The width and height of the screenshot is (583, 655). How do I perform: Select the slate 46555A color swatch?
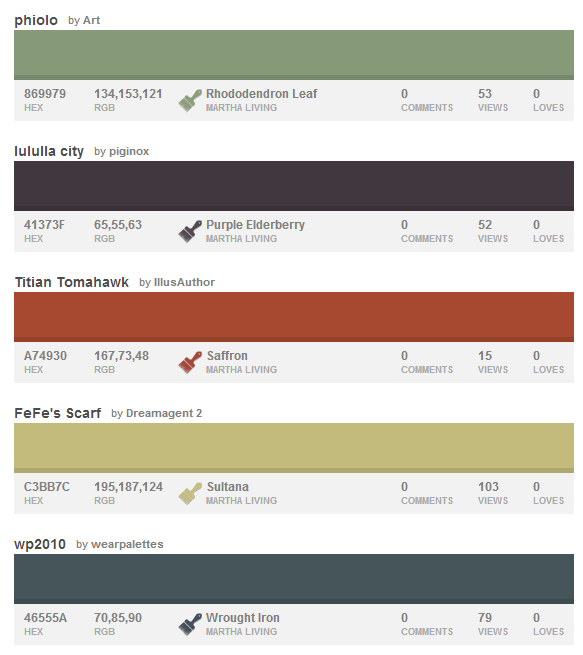tap(294, 579)
